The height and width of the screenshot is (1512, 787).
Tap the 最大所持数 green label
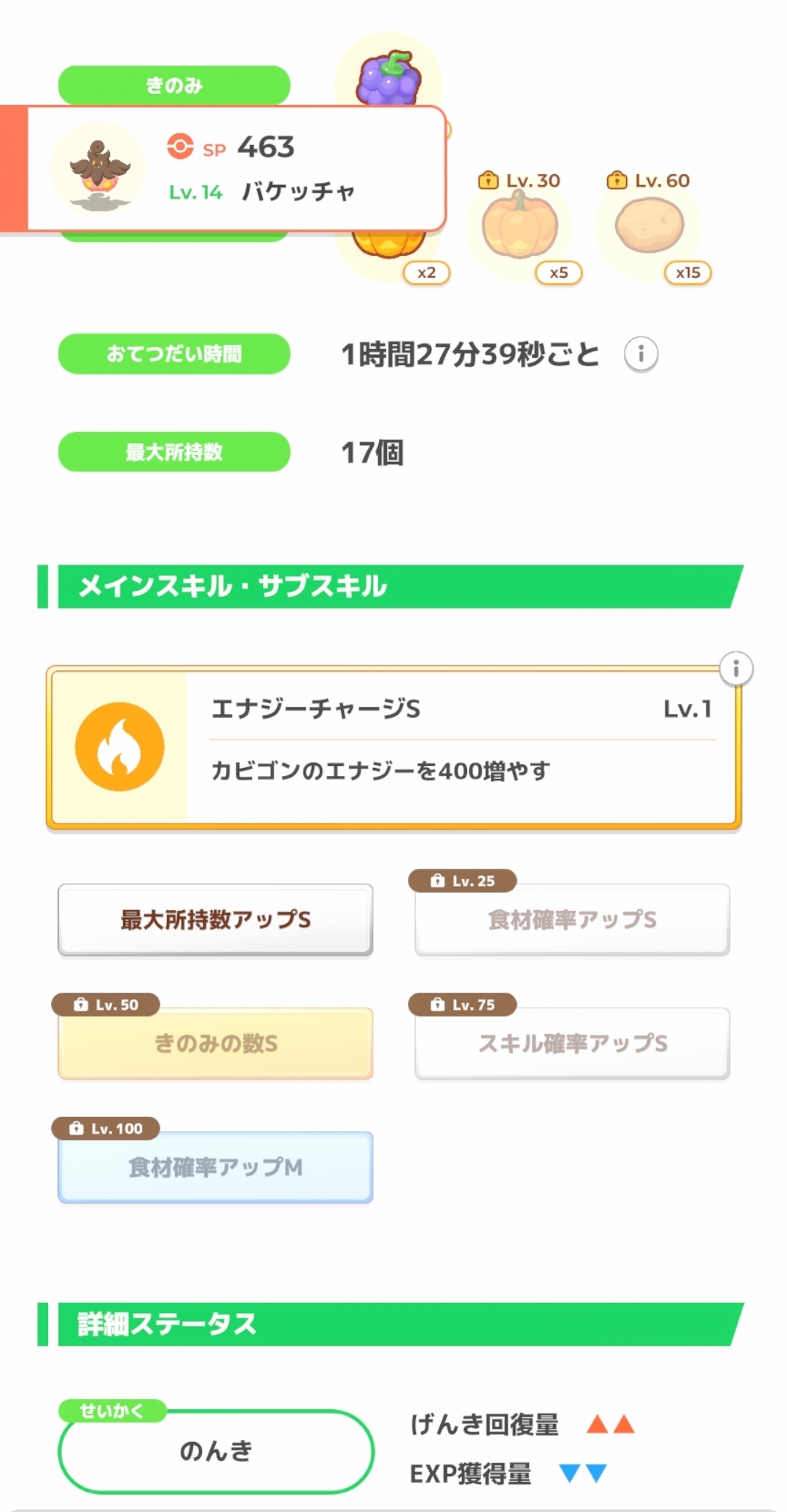coord(174,453)
